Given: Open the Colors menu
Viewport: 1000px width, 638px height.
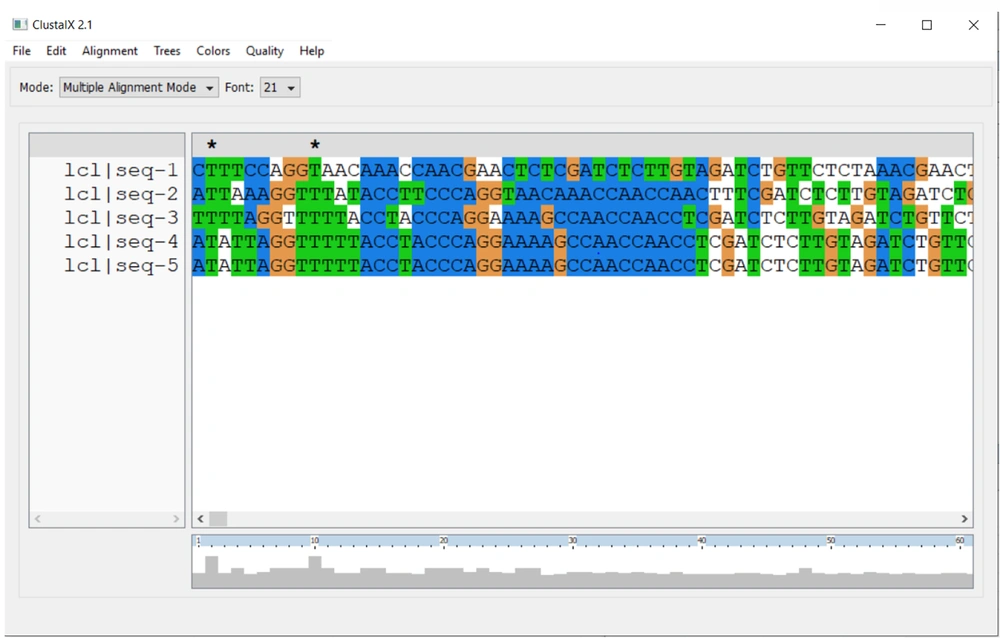Looking at the screenshot, I should click(213, 51).
